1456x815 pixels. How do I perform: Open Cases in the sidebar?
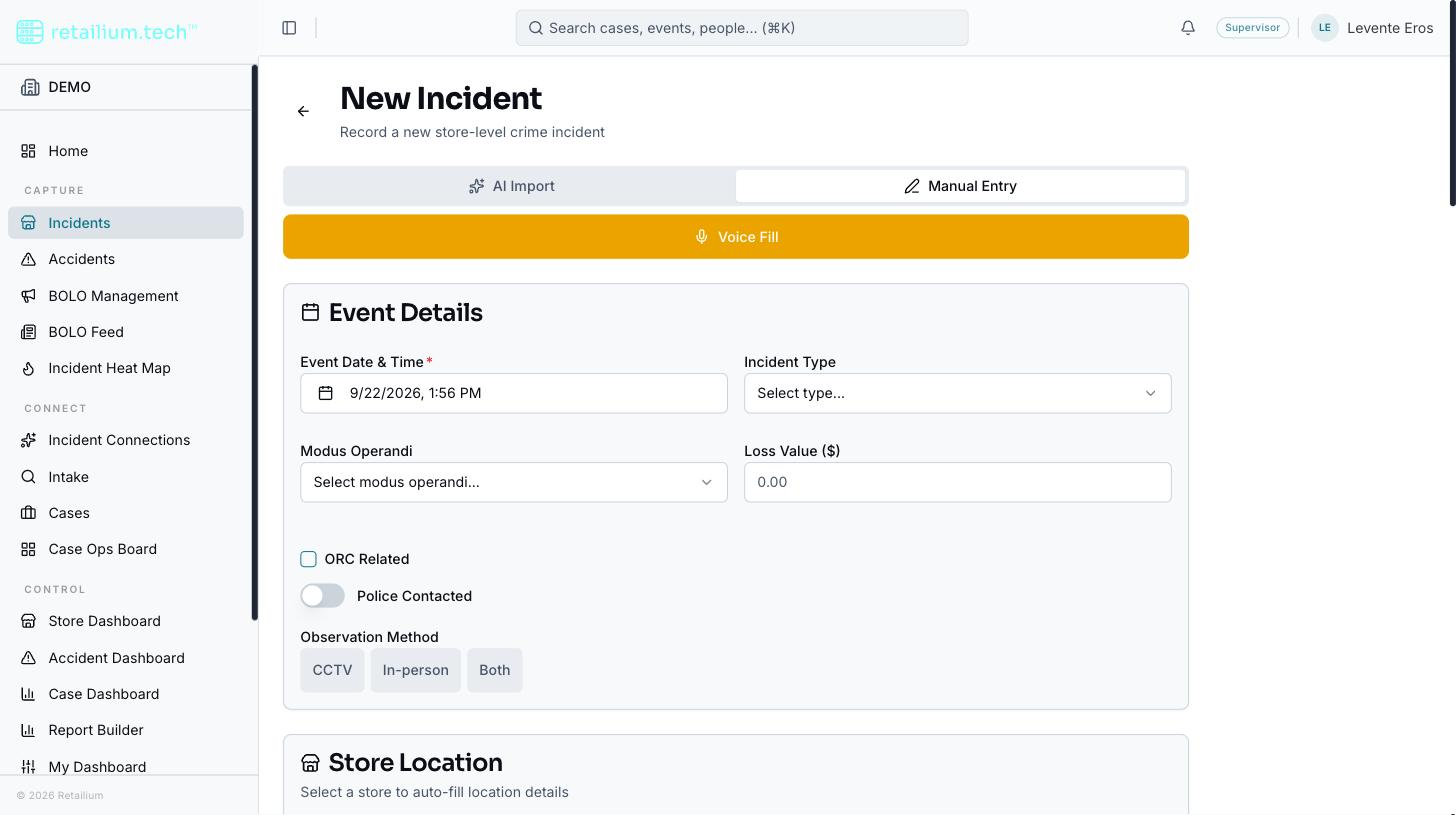point(126,513)
